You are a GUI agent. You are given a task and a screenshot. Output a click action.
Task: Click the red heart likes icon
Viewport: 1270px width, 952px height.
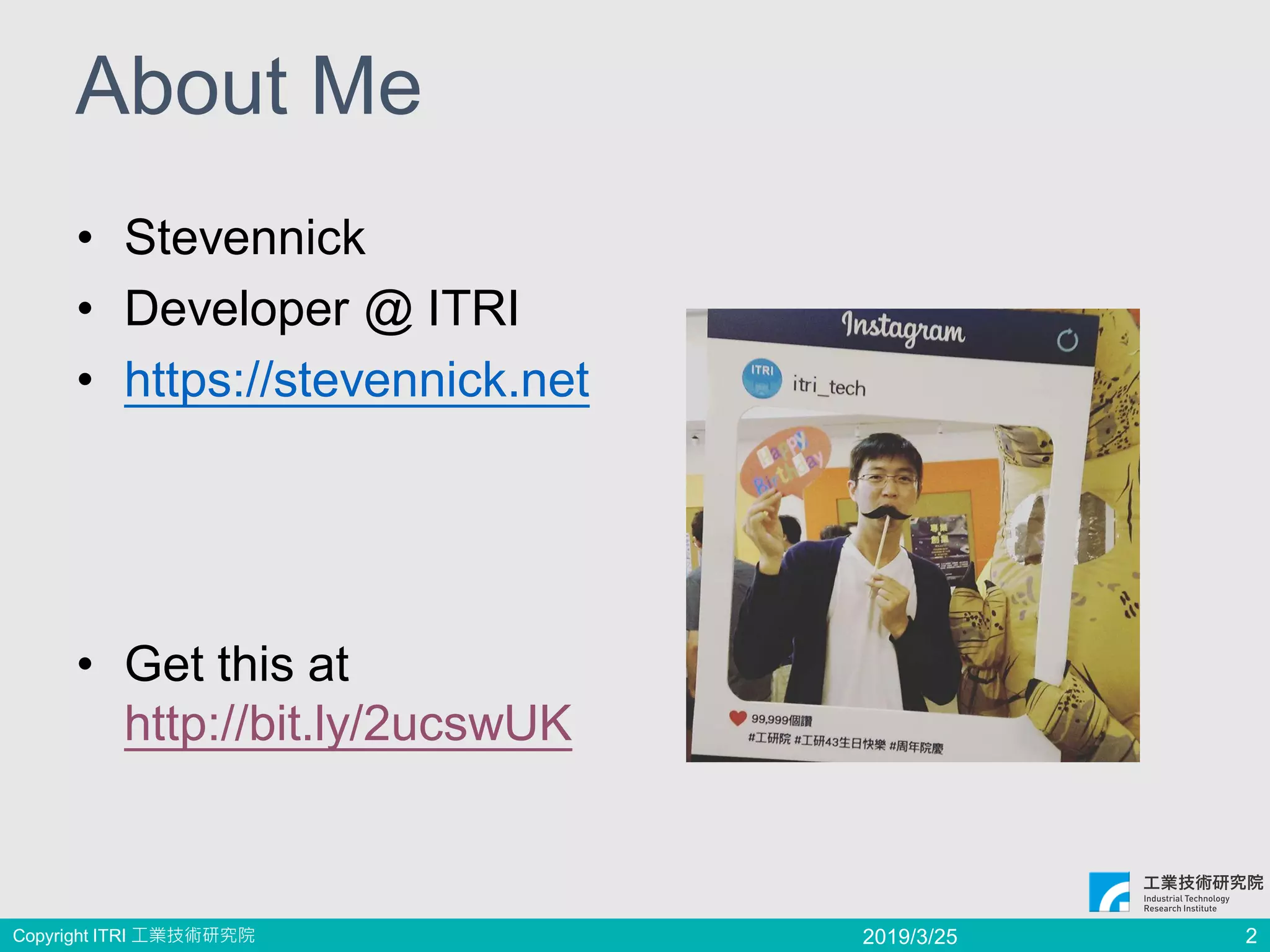737,718
